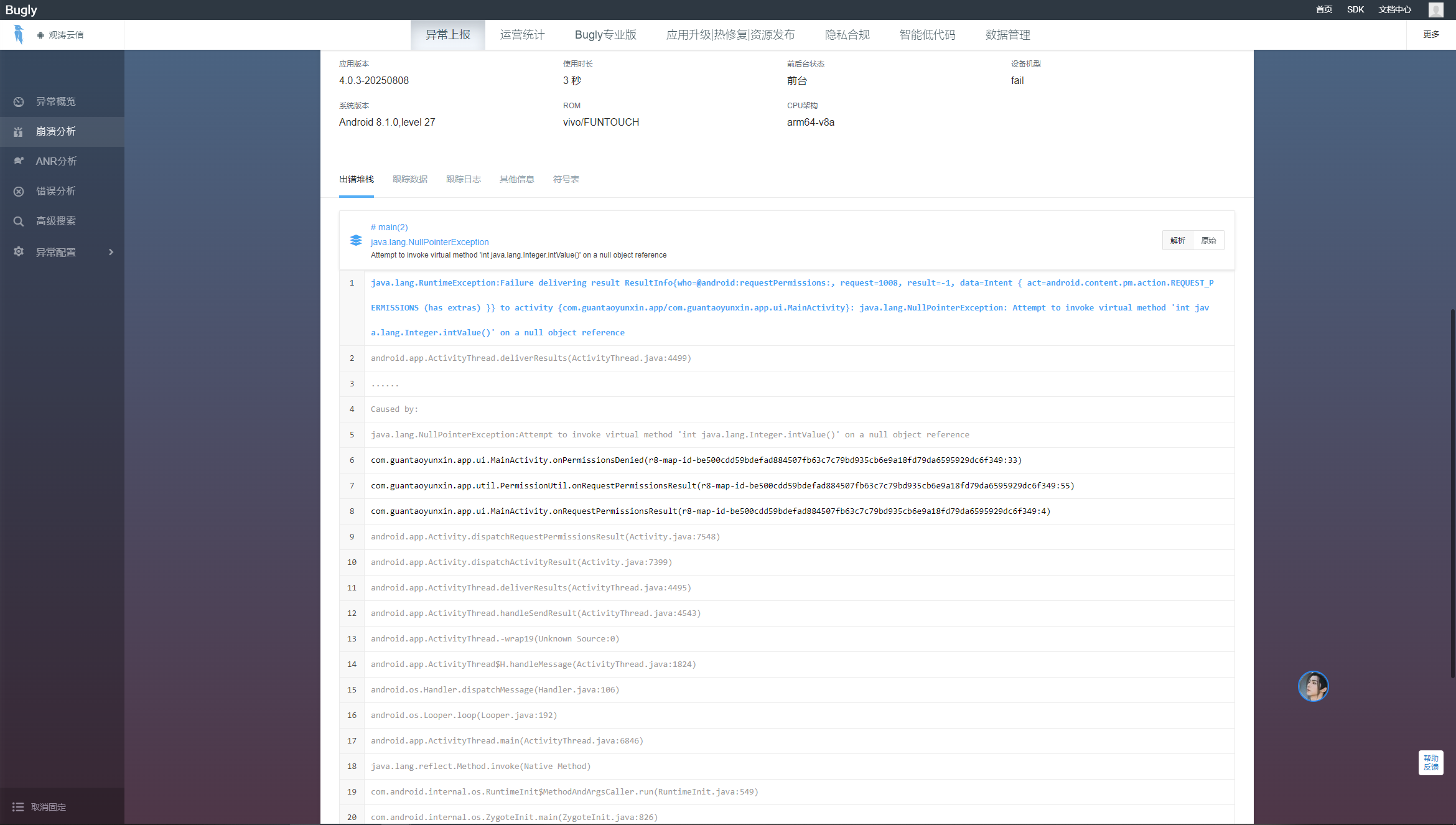Expand the 异常配置 submenu chevron
The width and height of the screenshot is (1456, 825).
coord(111,252)
